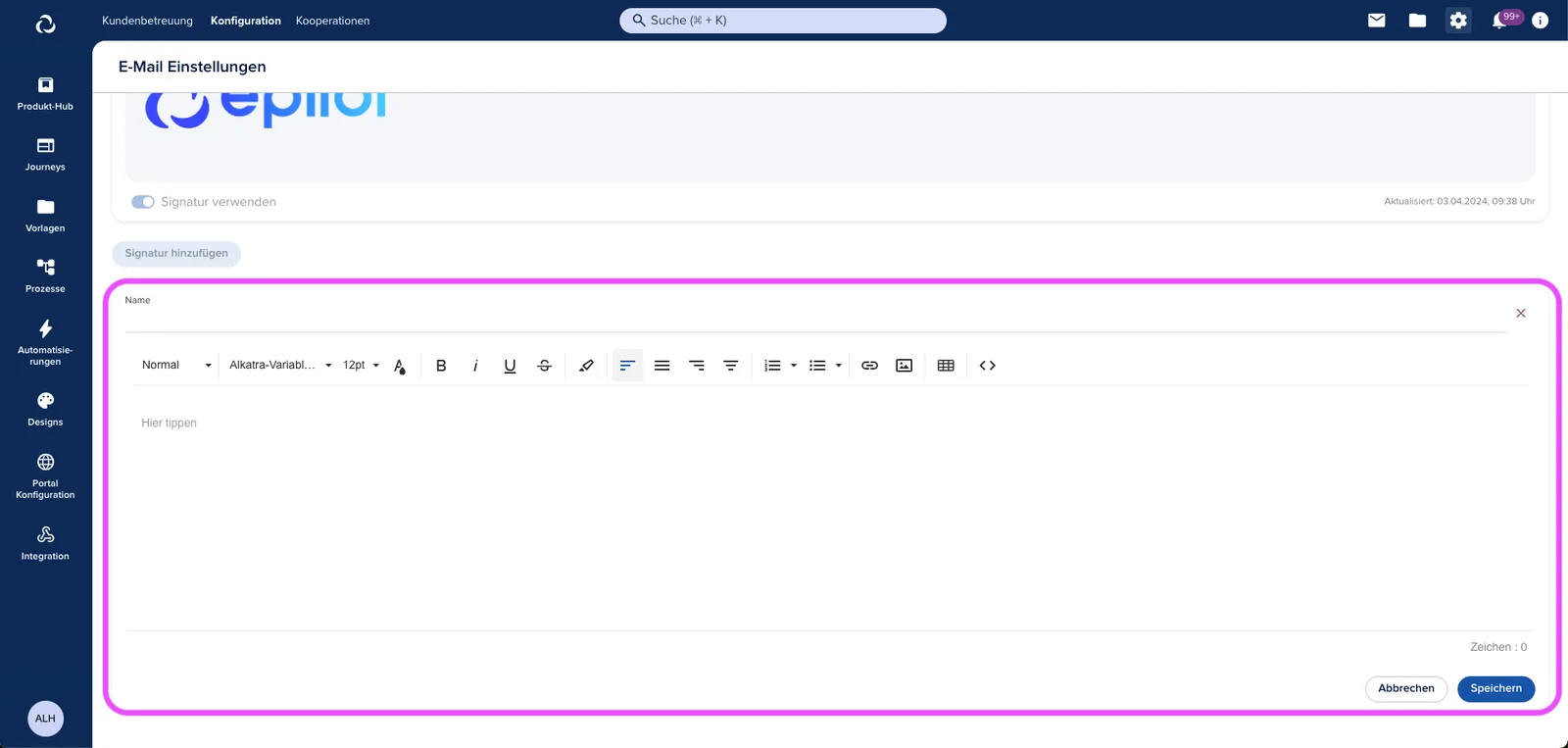The width and height of the screenshot is (1568, 748).
Task: Go to Vorlagen in the sidebar
Action: (45, 216)
